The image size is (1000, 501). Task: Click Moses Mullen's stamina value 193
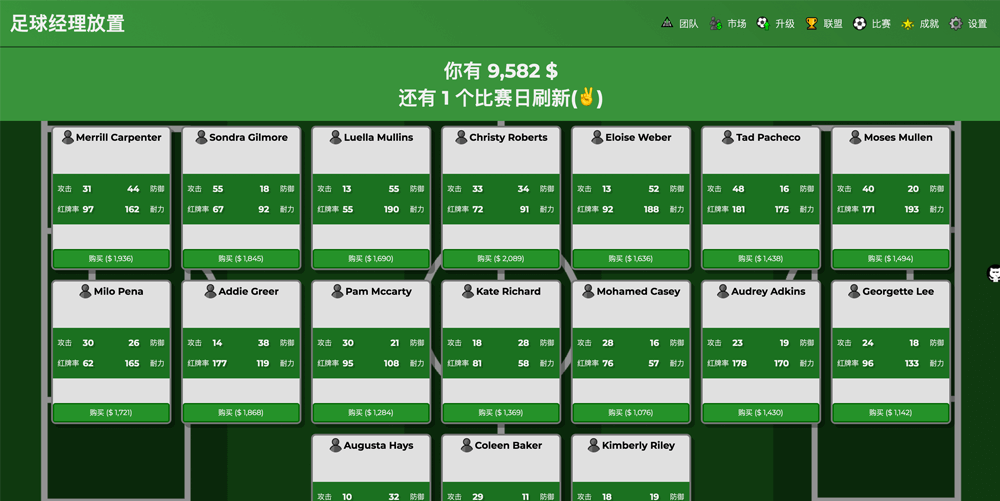(x=911, y=209)
